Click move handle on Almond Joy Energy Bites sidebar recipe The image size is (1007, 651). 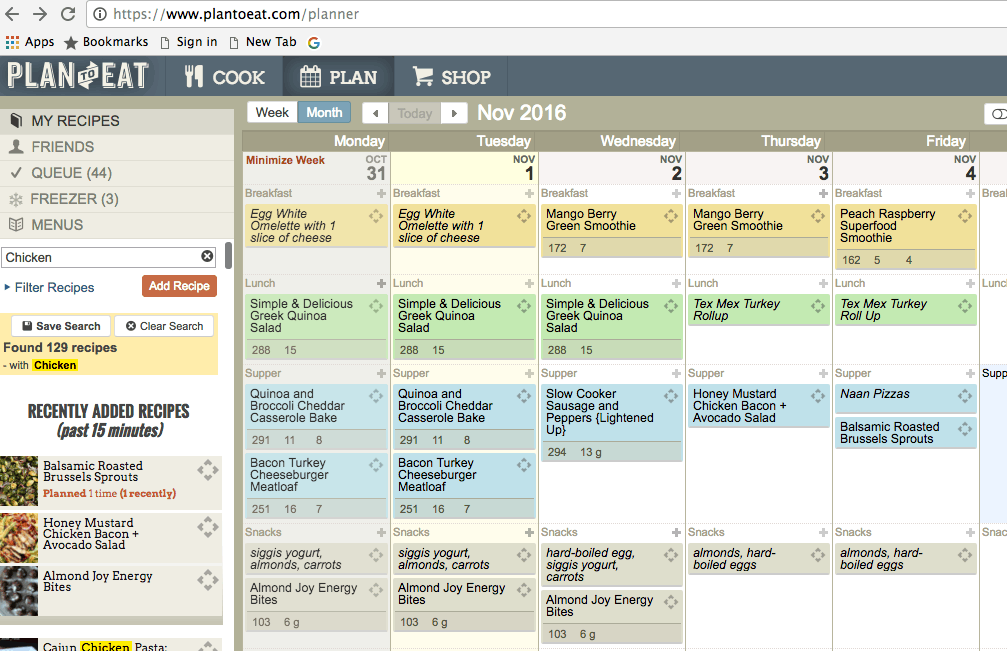point(207,580)
